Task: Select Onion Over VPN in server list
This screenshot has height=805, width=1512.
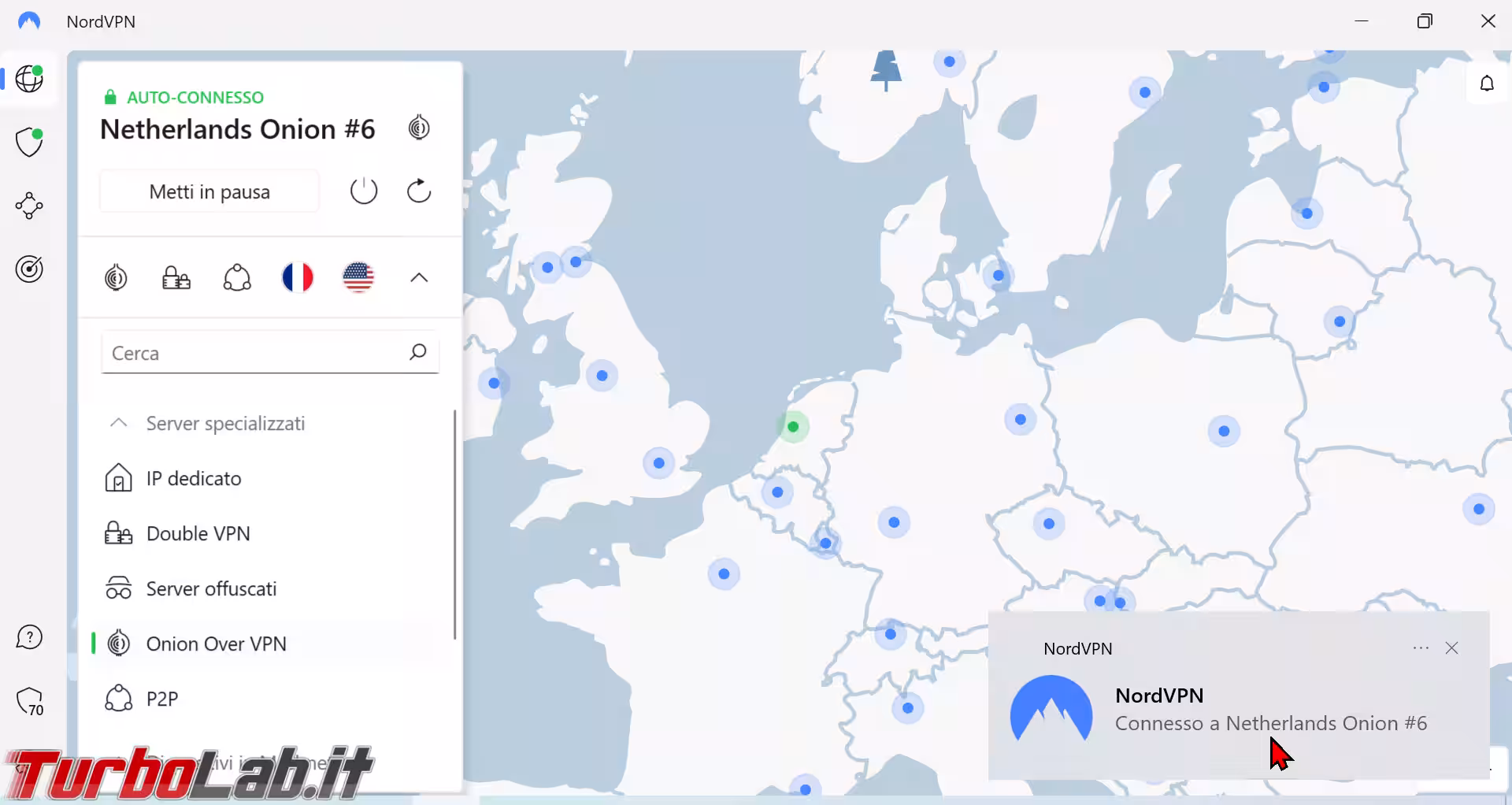Action: [216, 644]
